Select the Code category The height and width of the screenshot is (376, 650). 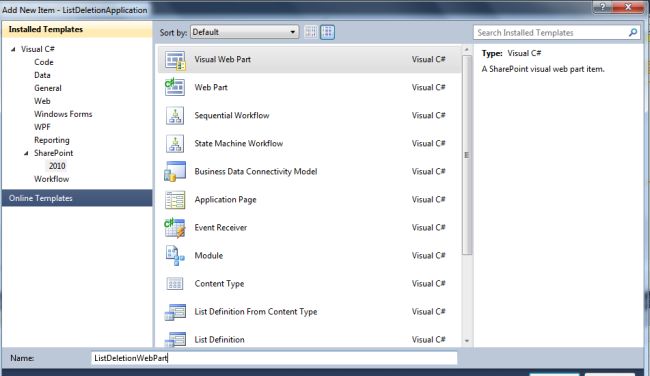(x=44, y=62)
